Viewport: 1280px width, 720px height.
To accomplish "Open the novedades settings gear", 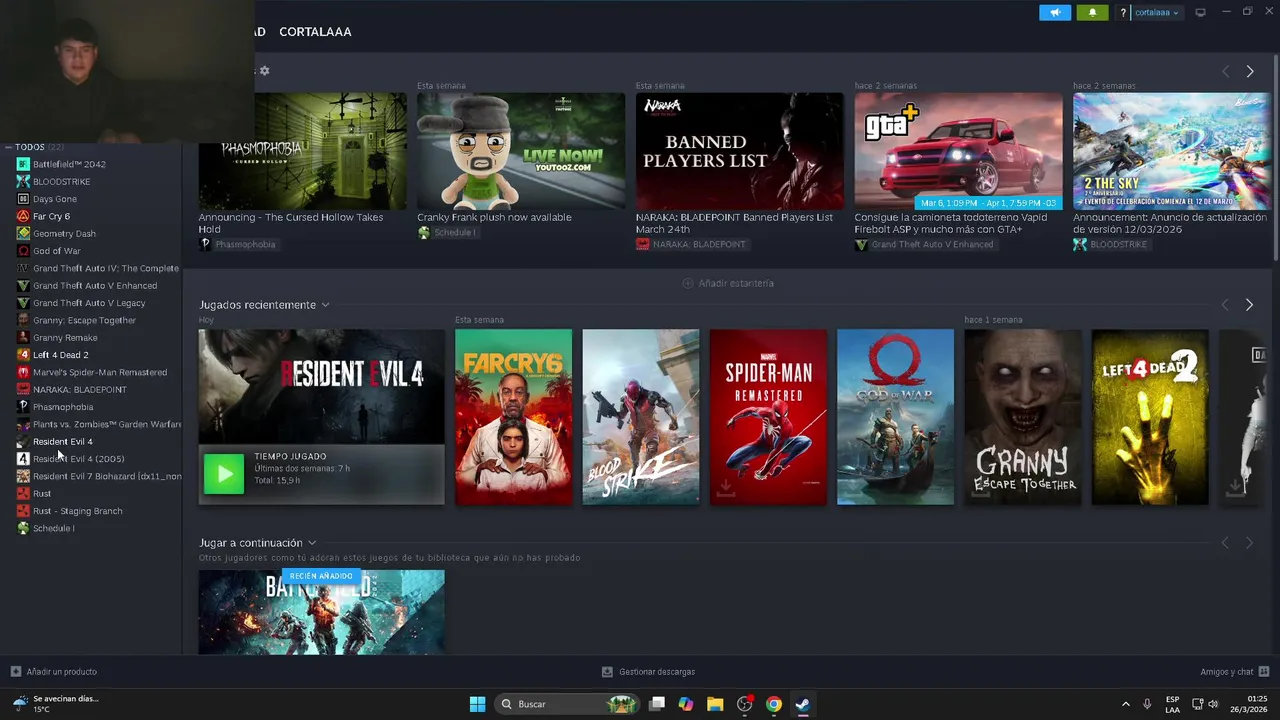I will 264,71.
